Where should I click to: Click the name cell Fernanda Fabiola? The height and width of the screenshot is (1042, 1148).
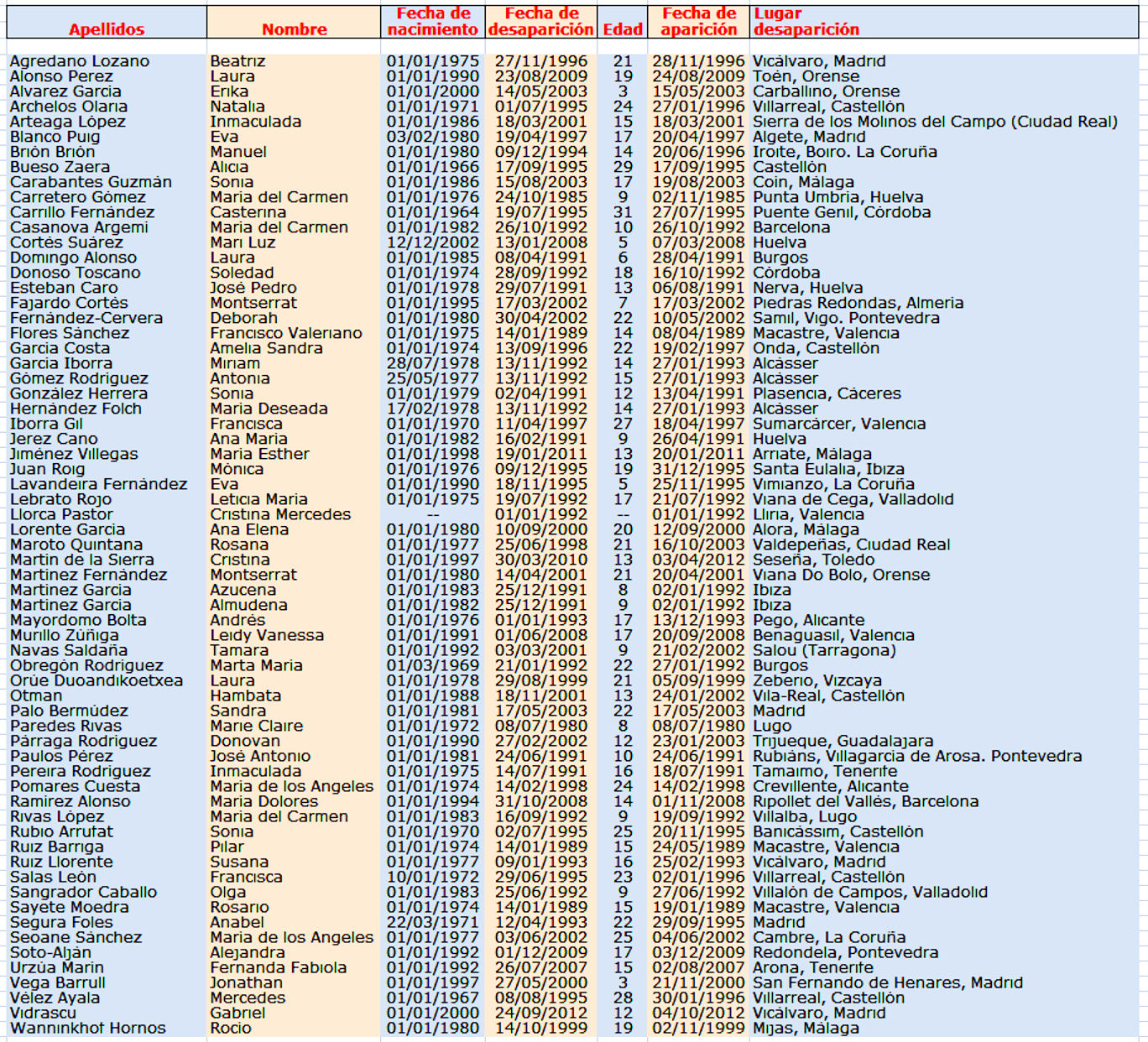click(278, 967)
